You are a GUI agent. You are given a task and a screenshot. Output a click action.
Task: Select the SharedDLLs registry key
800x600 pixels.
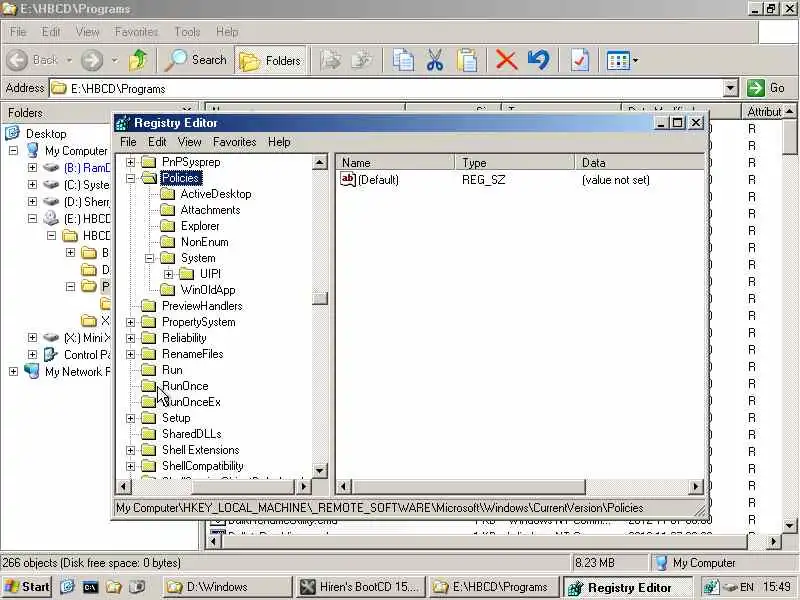coord(191,434)
